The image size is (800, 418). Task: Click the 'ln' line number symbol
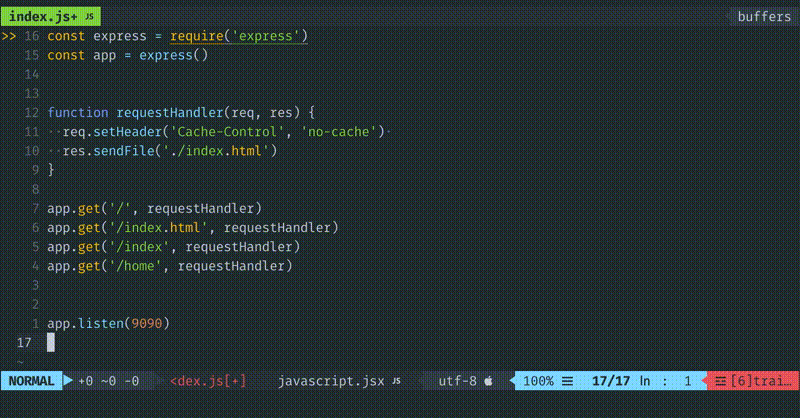pos(646,381)
